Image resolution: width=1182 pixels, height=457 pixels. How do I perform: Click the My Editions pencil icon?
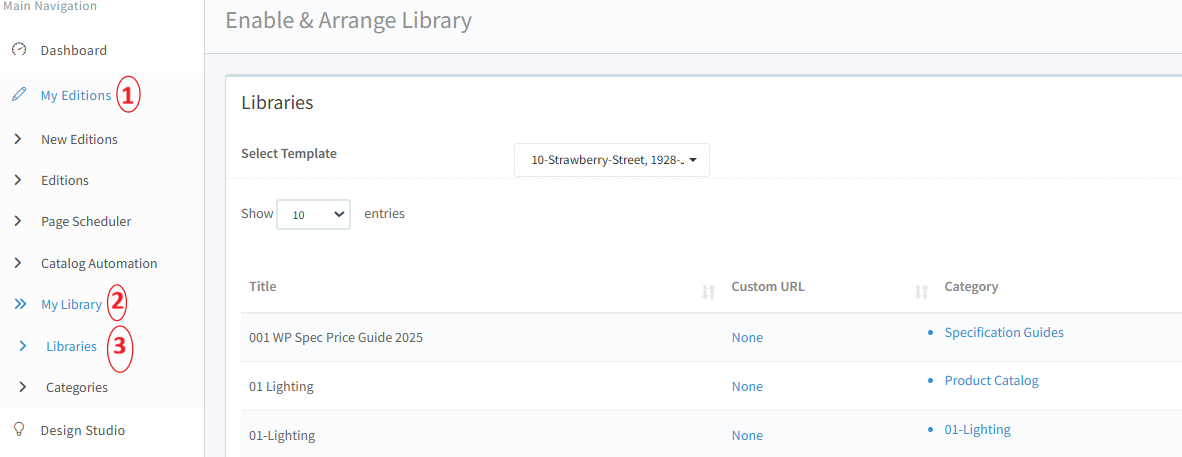point(19,95)
